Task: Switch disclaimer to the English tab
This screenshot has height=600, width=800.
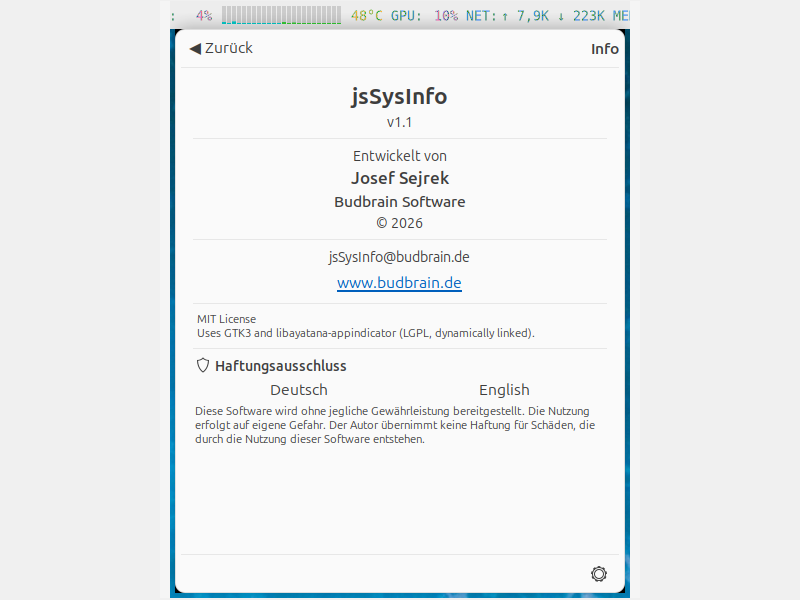Action: pos(504,390)
